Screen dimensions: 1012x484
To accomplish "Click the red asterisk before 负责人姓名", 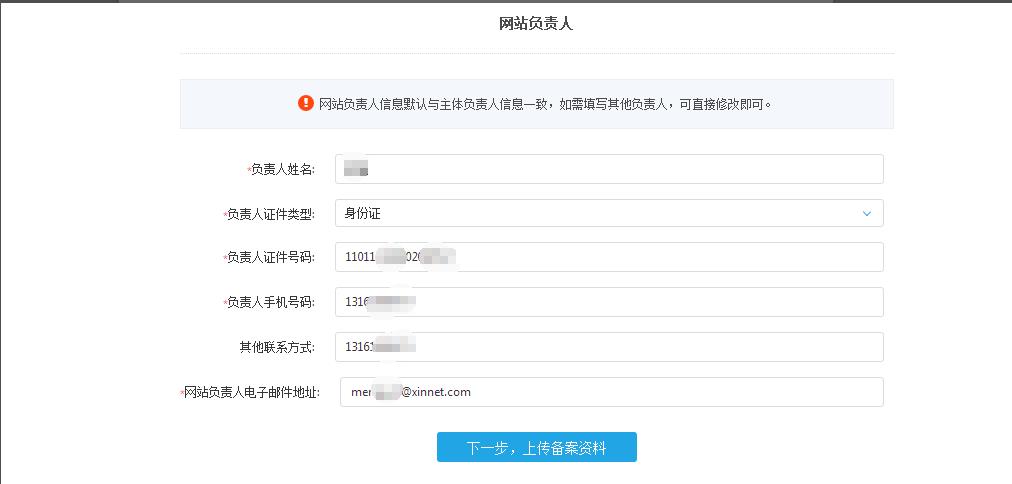I will 249,170.
